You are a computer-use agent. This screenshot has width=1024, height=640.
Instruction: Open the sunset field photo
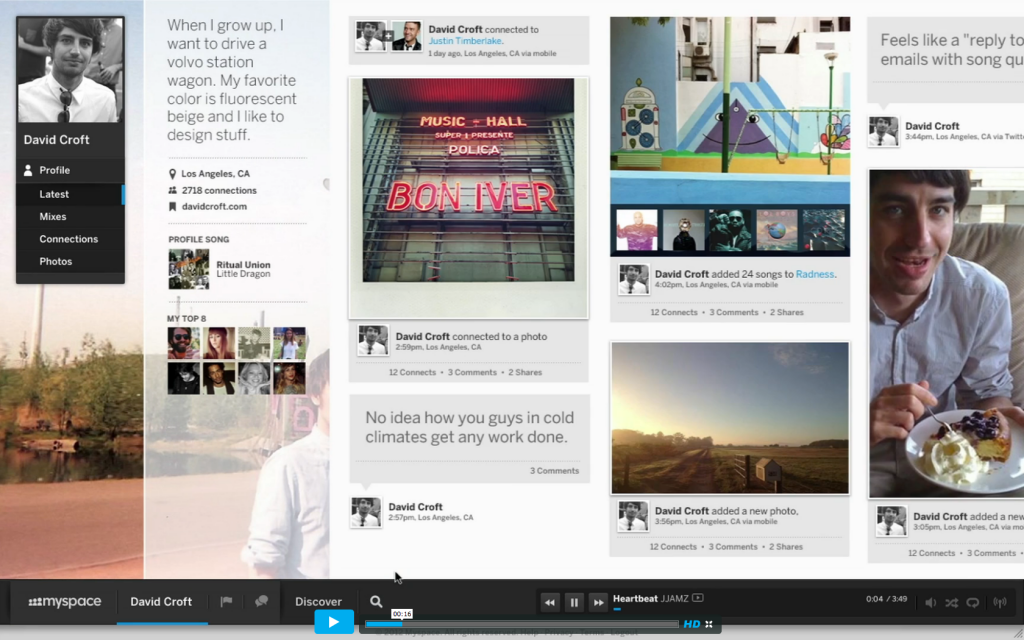point(730,418)
